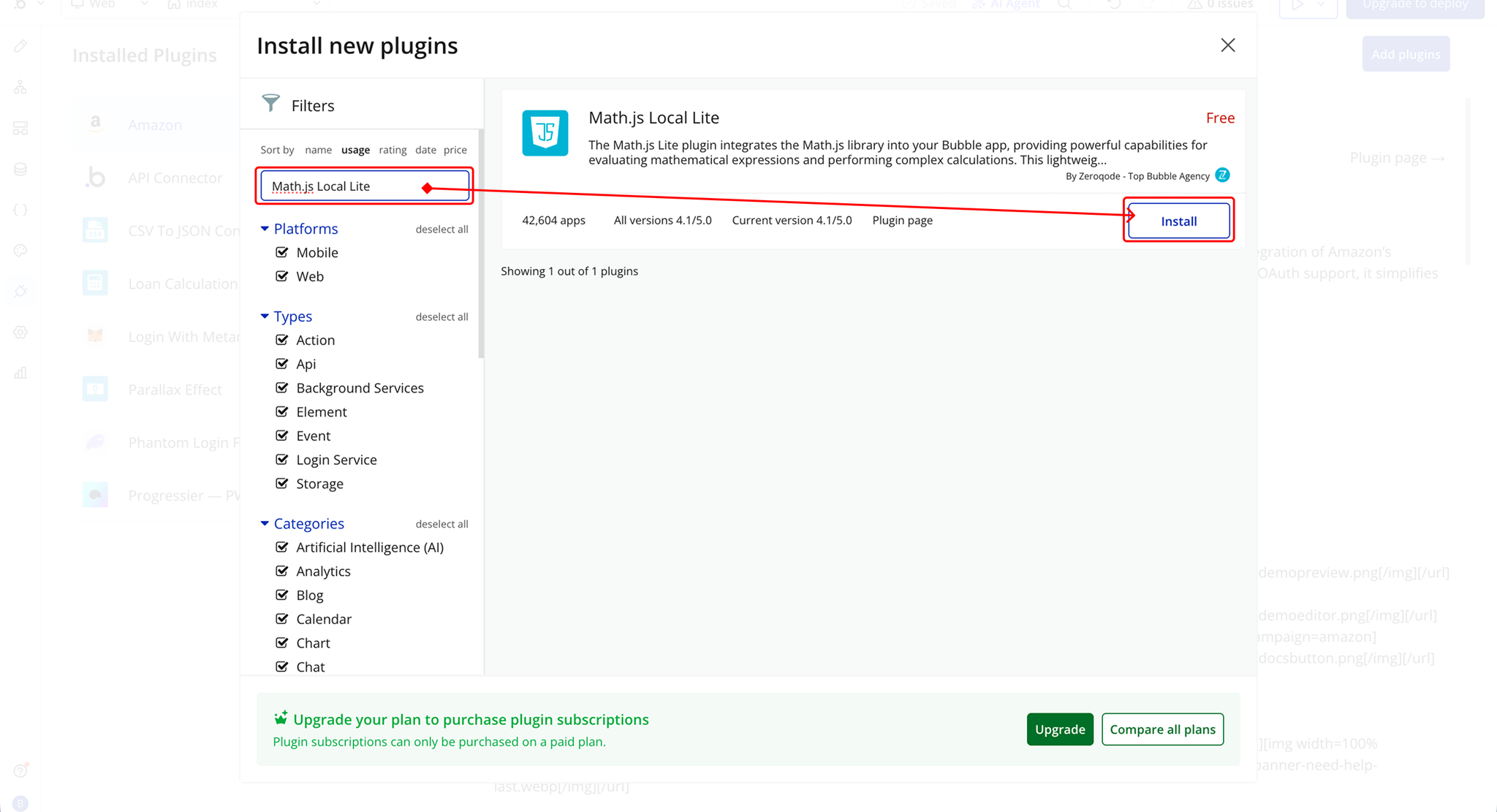Uncheck the Chart category checkbox

[x=281, y=643]
